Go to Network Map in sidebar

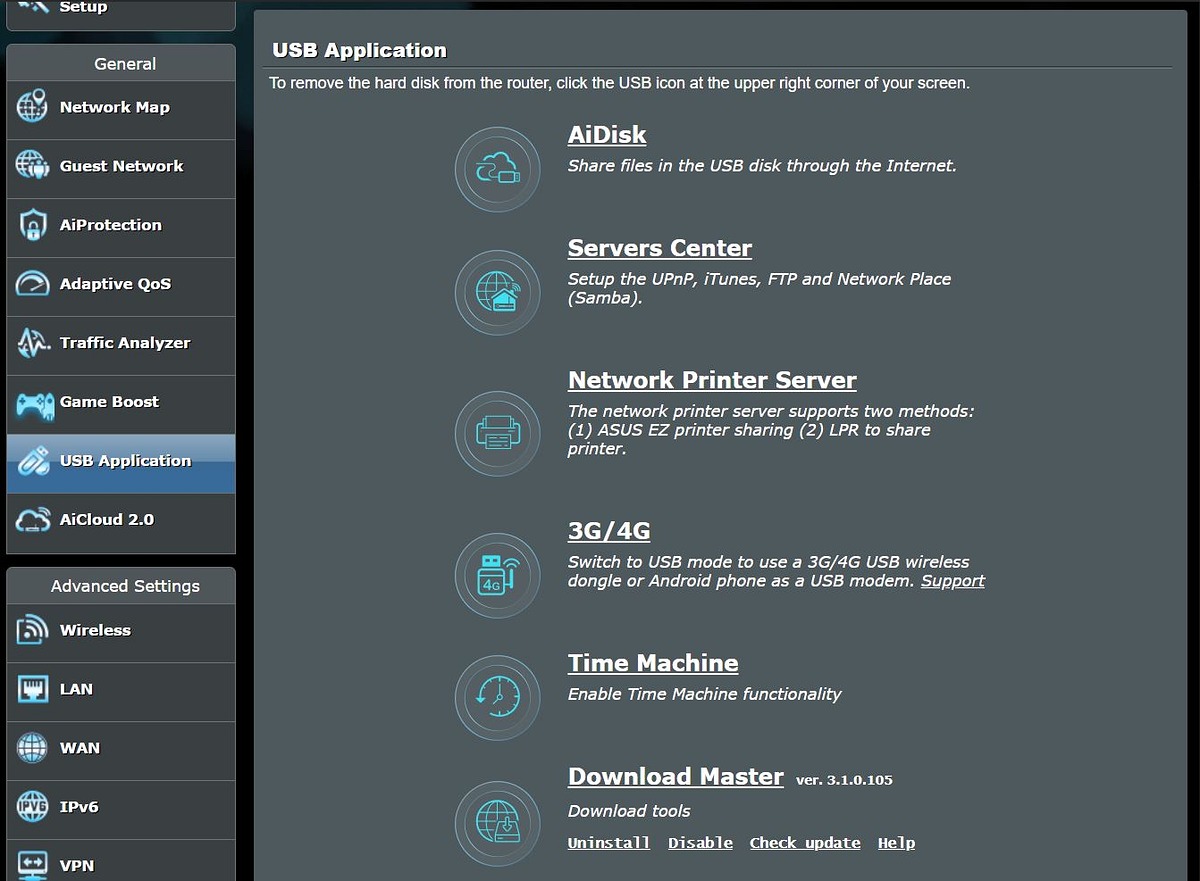point(114,108)
